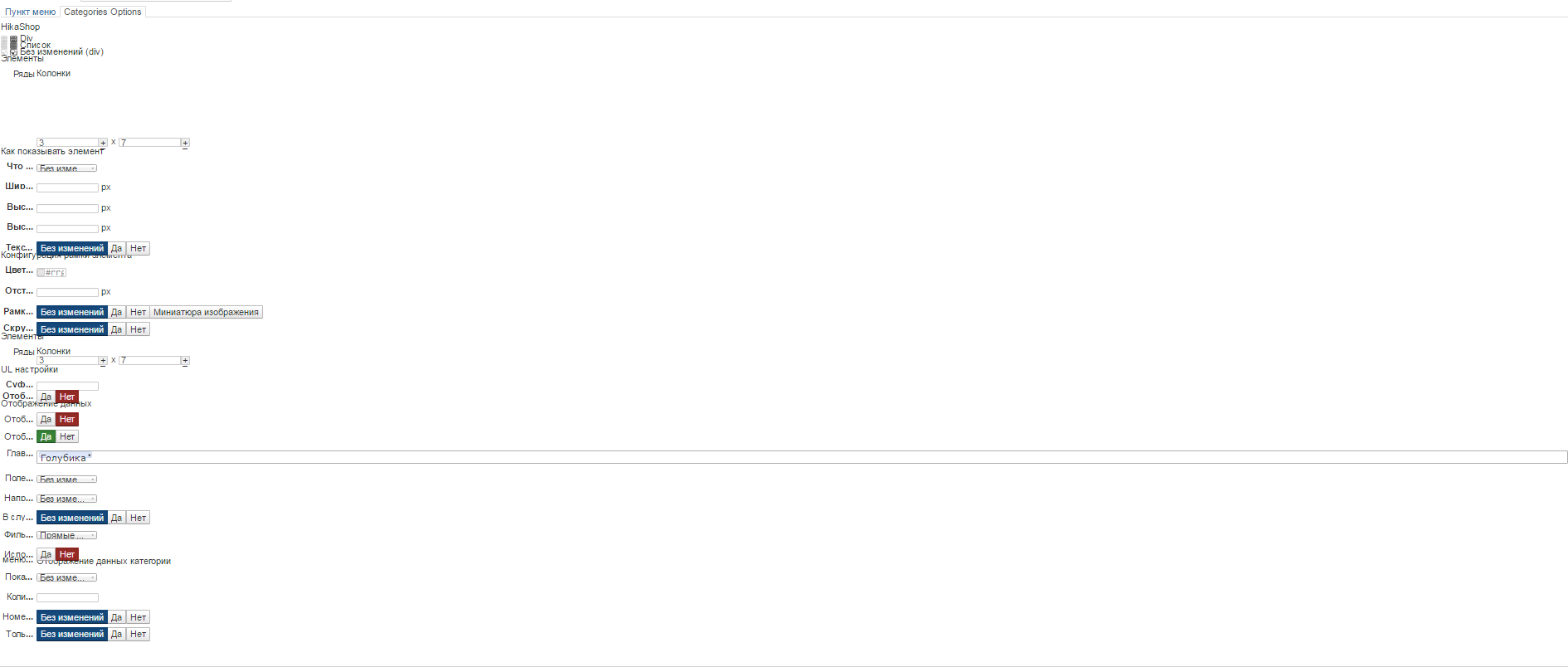Increase columns value above UL настройки
1568x667 pixels.
coord(185,361)
